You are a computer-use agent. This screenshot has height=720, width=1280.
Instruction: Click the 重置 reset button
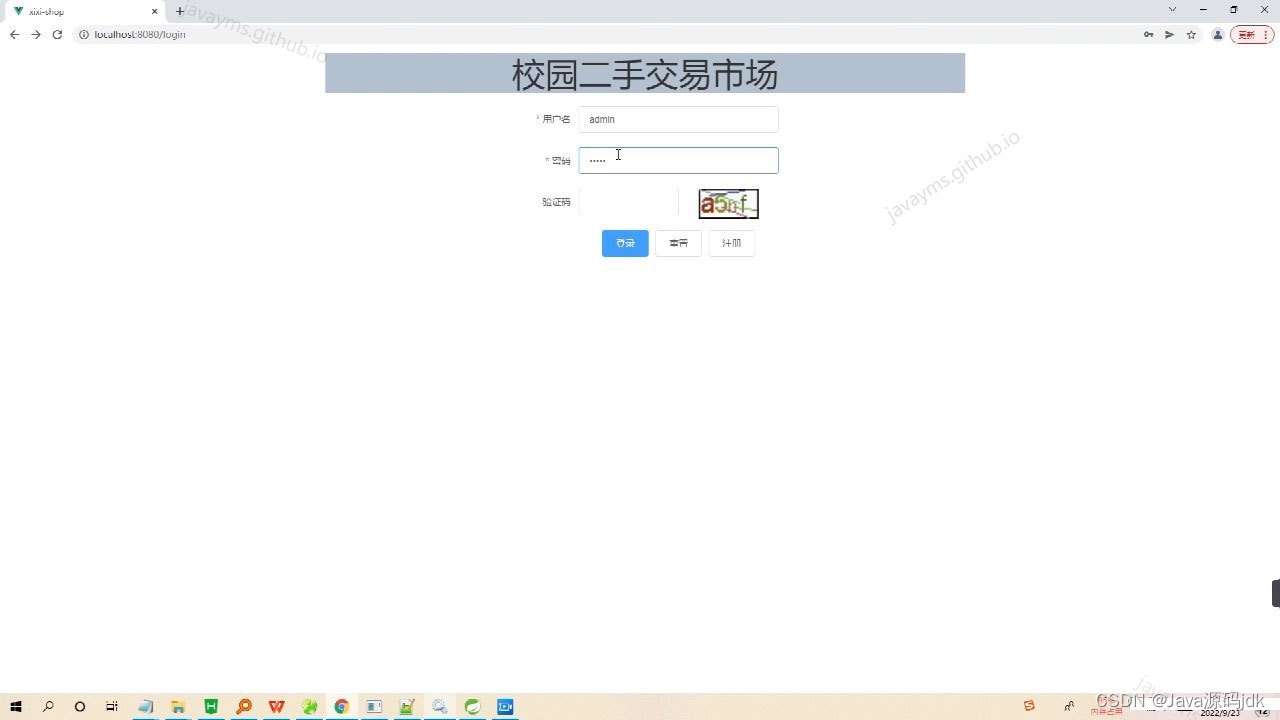[x=678, y=243]
